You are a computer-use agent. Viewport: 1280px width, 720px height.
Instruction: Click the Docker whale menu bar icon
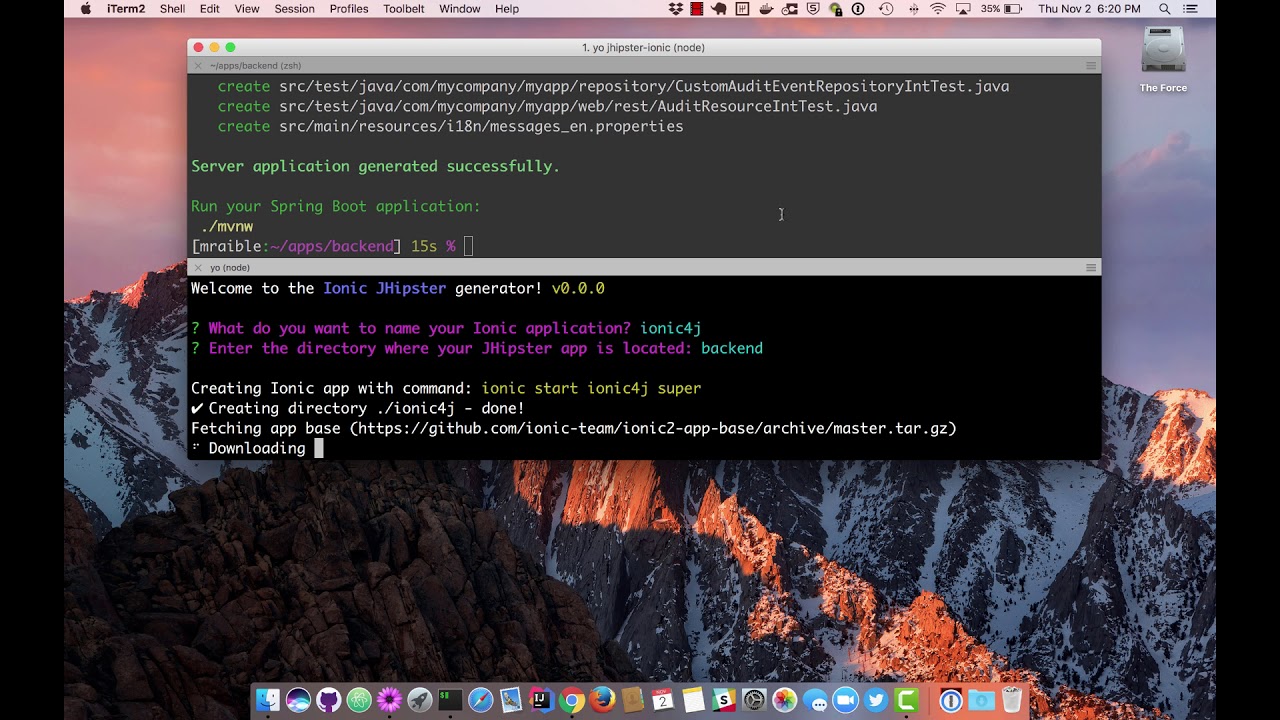tap(766, 9)
